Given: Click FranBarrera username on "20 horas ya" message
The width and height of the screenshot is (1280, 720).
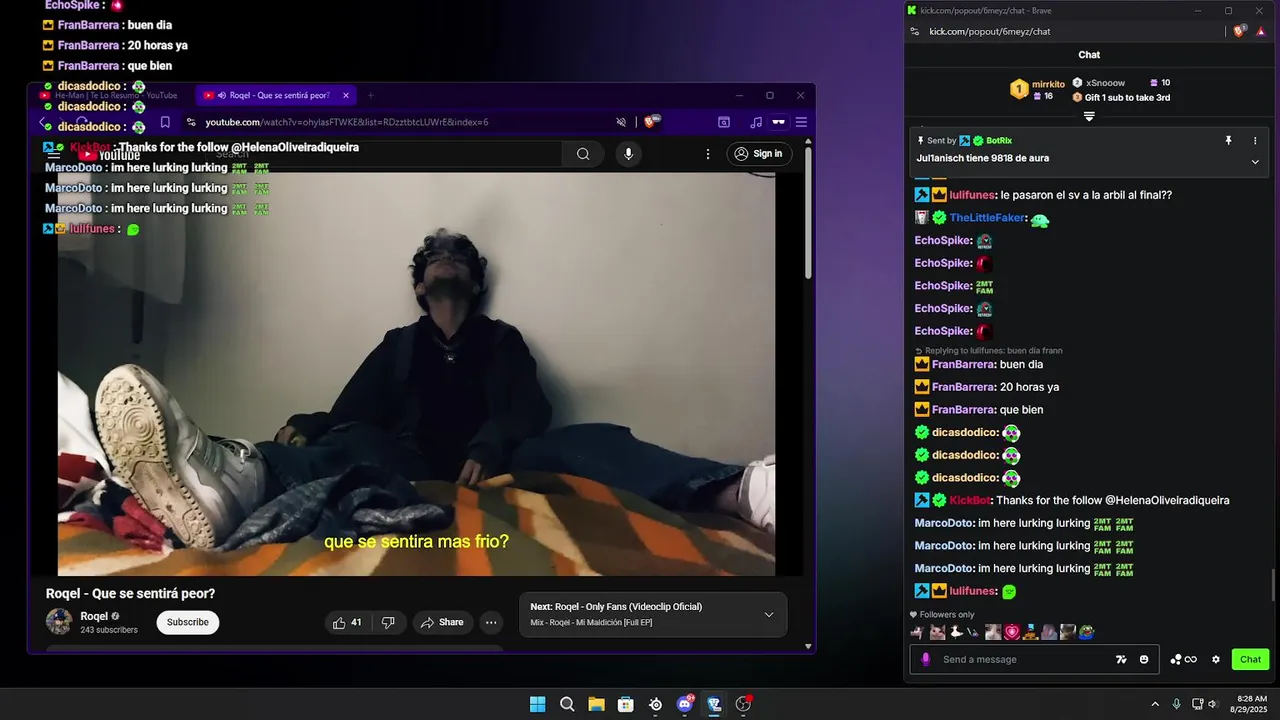Looking at the screenshot, I should 963,387.
